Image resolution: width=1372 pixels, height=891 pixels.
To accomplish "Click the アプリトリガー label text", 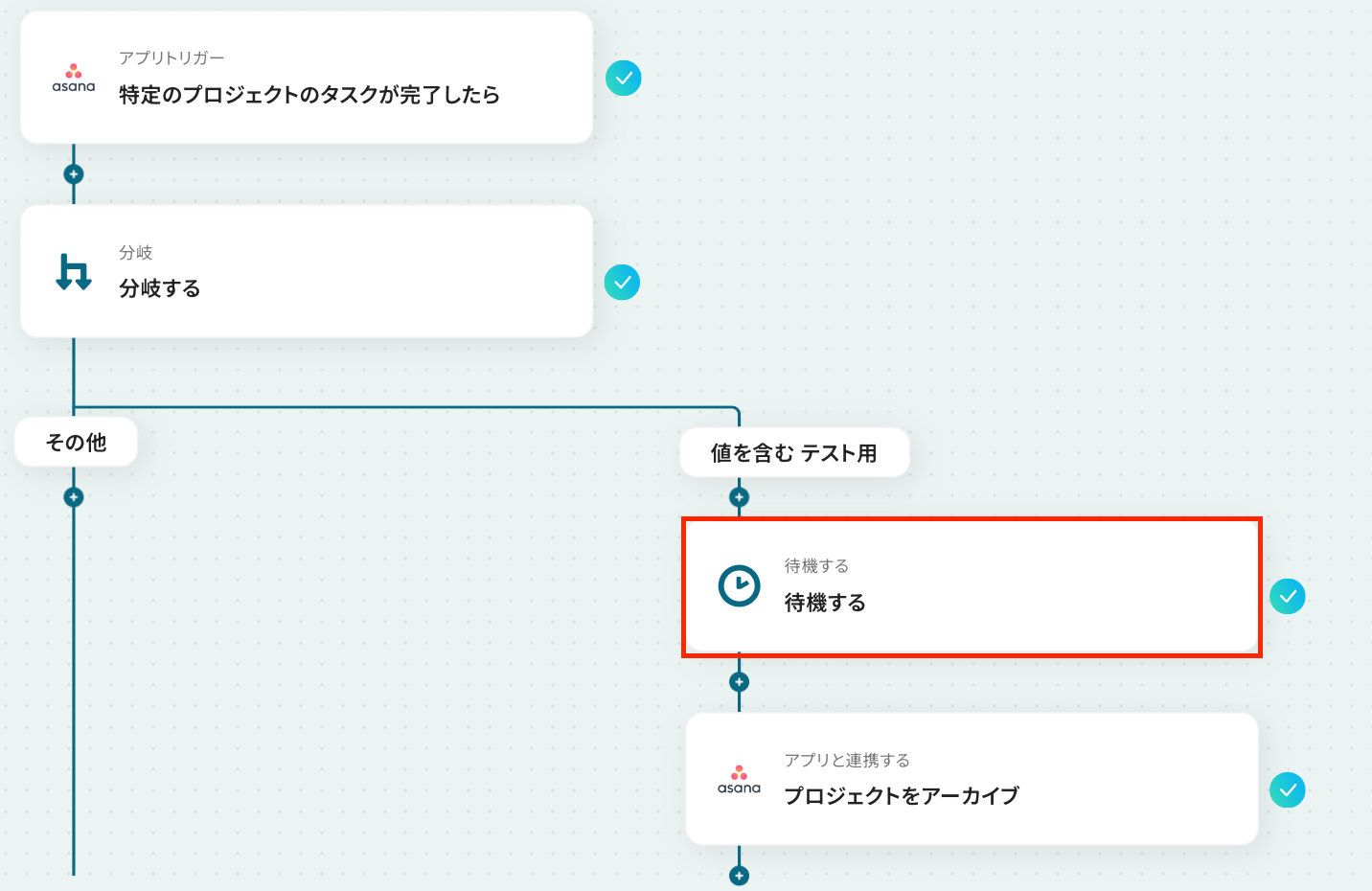I will click(x=171, y=58).
